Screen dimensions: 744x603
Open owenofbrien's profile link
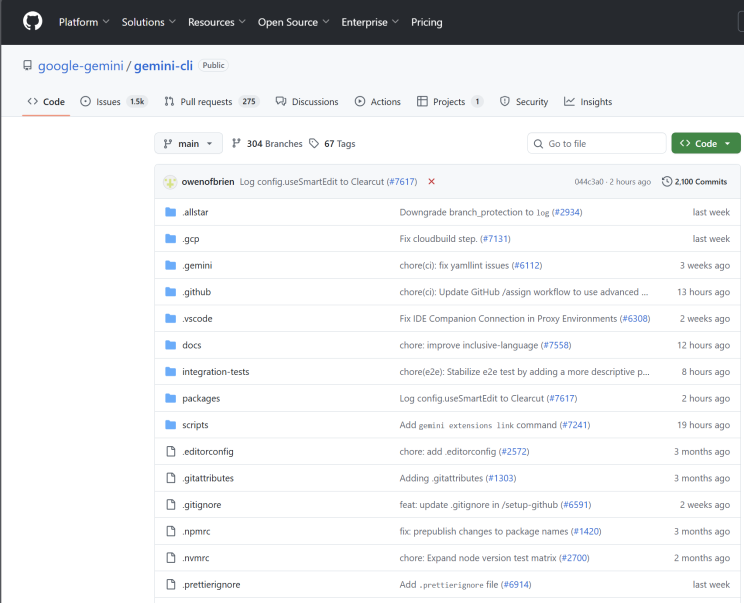[208, 182]
